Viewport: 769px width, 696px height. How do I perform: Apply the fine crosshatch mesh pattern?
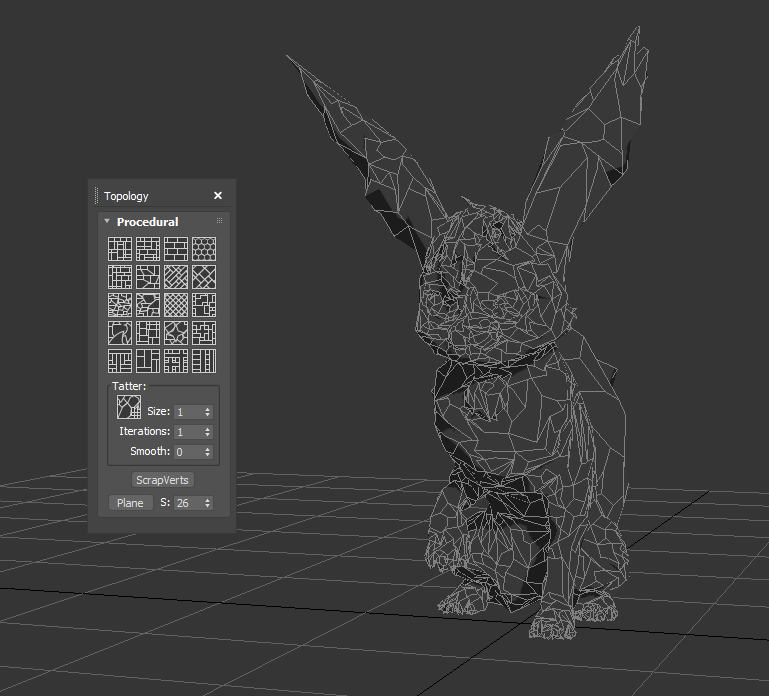pos(176,305)
